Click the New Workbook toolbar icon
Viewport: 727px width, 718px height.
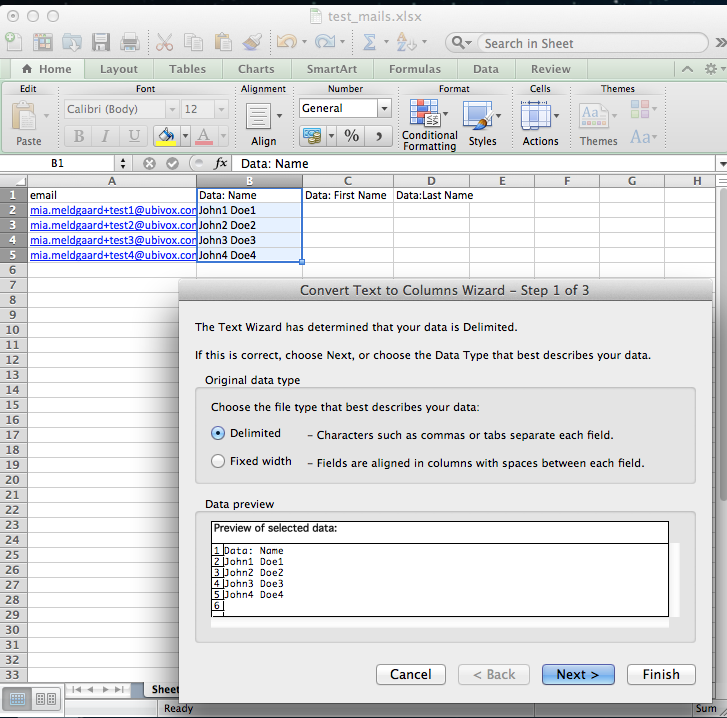point(13,42)
